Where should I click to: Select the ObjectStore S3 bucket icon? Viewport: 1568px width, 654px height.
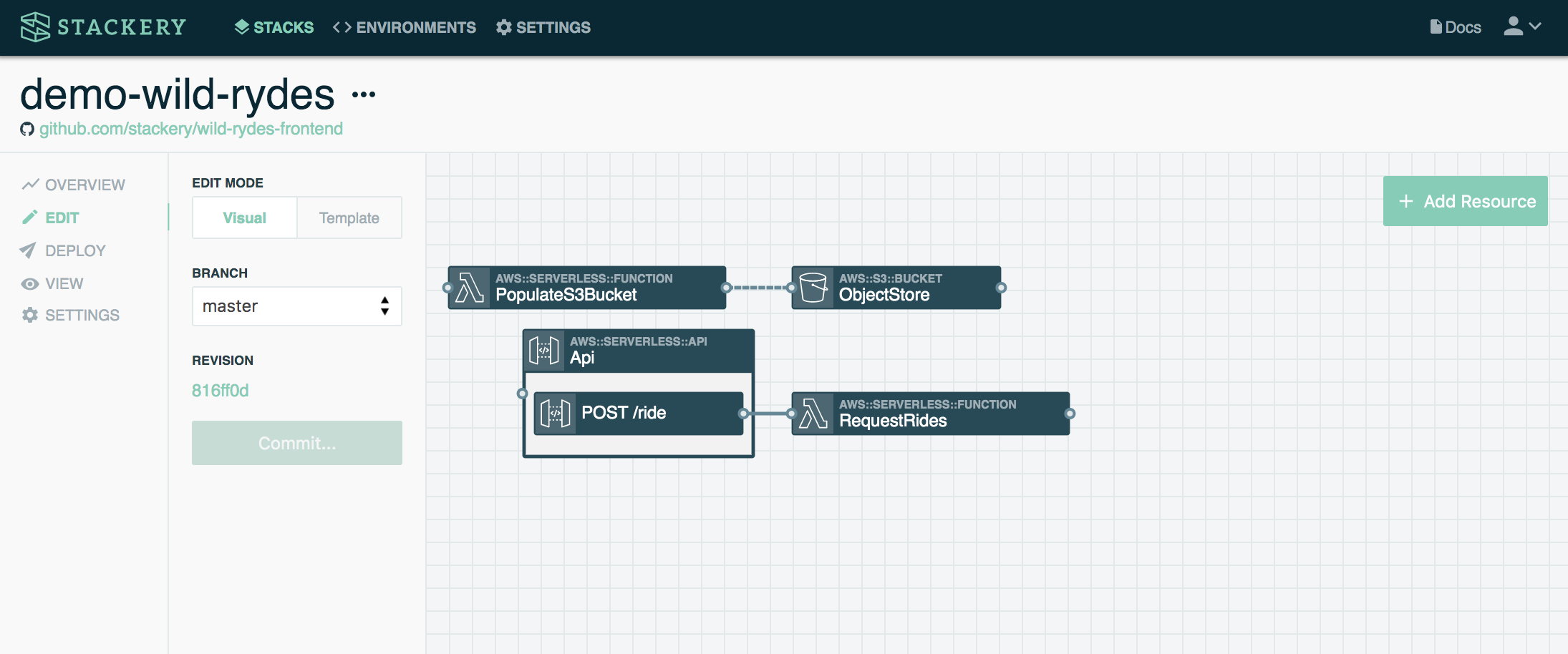click(813, 288)
